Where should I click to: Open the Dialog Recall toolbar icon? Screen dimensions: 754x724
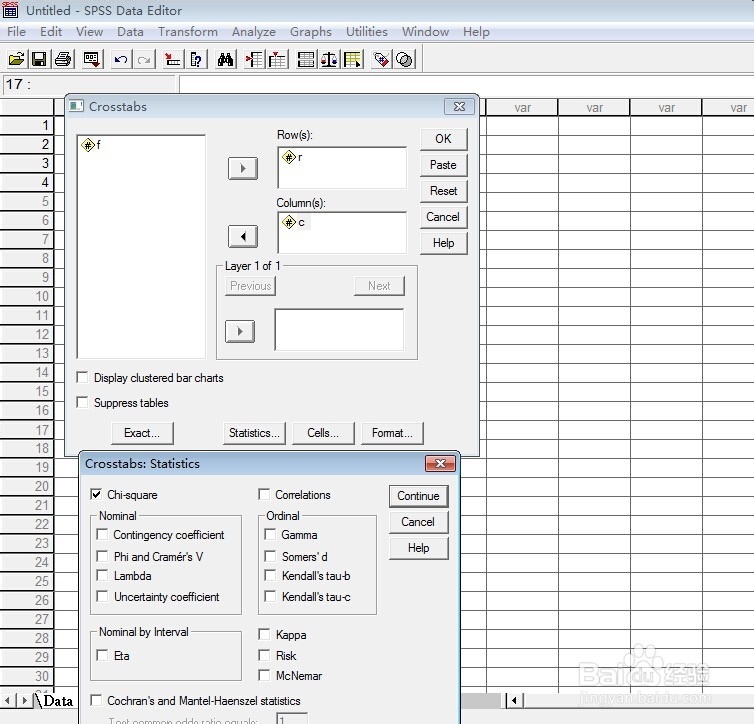tap(91, 60)
